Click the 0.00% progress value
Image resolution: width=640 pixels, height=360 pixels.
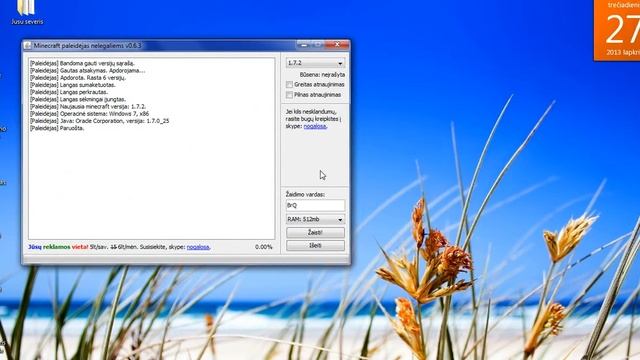click(x=264, y=247)
